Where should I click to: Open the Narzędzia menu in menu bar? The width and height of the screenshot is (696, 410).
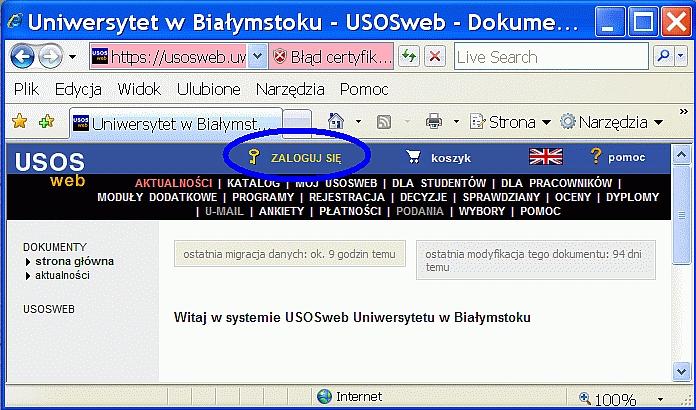pos(290,90)
